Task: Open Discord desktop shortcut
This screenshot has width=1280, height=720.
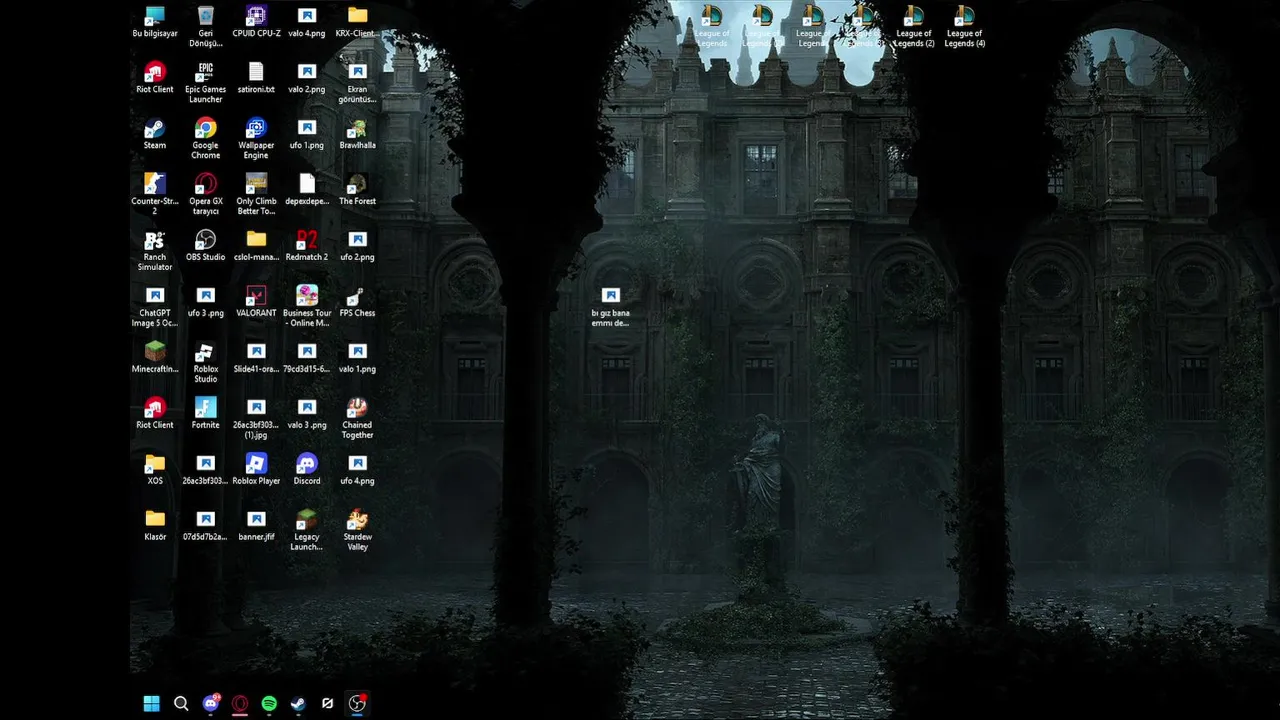Action: (307, 470)
